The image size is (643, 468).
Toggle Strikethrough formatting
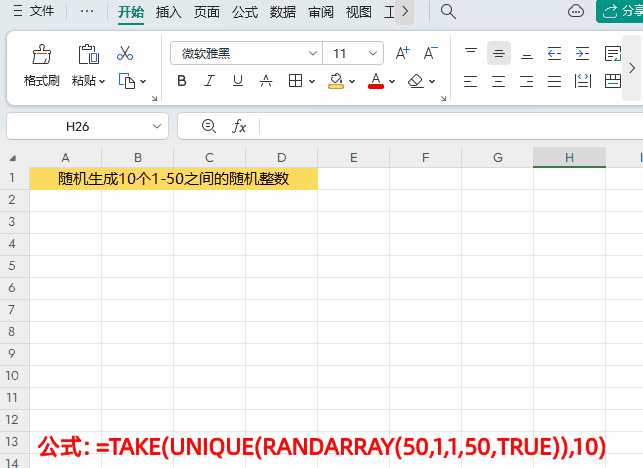click(266, 81)
